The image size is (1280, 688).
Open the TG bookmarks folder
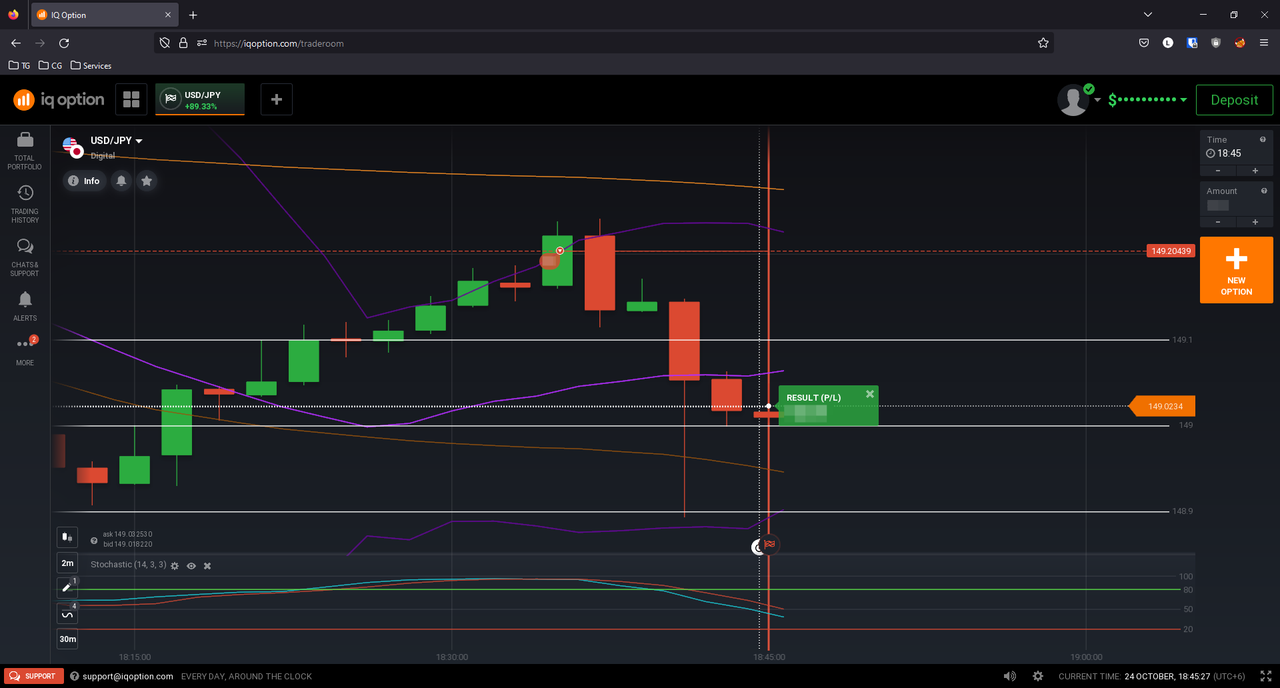click(x=20, y=66)
